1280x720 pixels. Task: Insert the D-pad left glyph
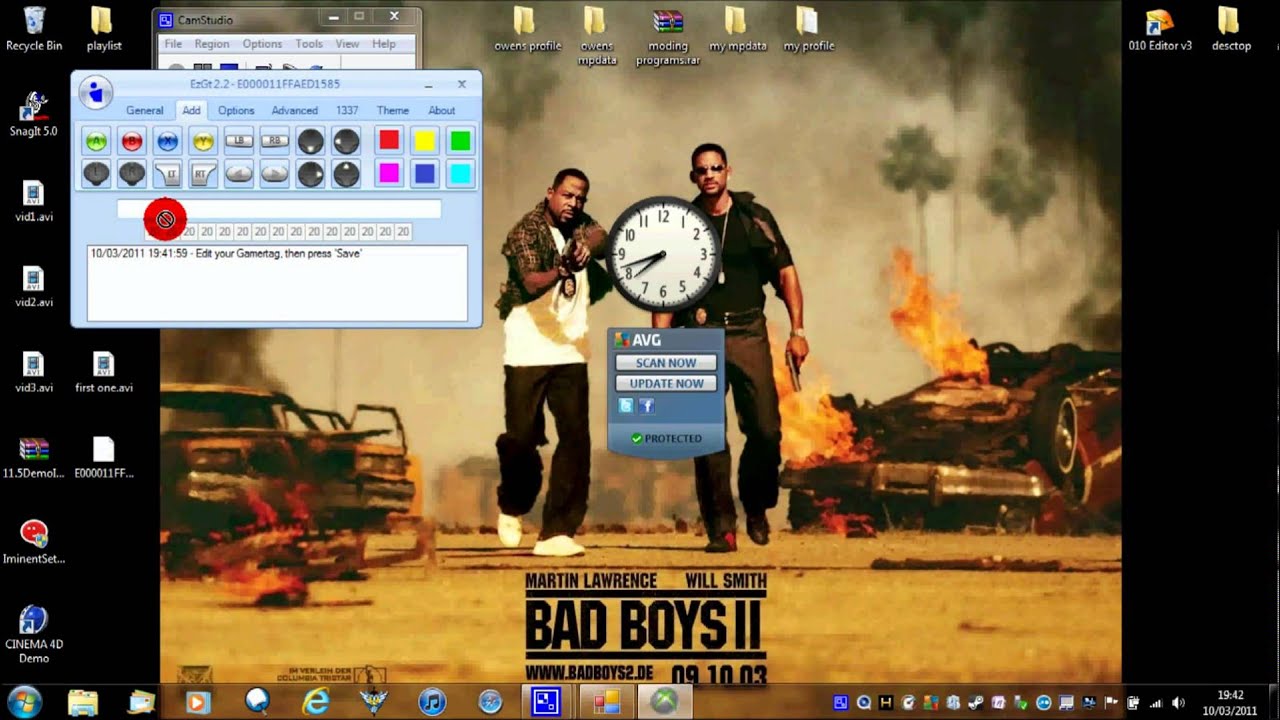tap(346, 141)
